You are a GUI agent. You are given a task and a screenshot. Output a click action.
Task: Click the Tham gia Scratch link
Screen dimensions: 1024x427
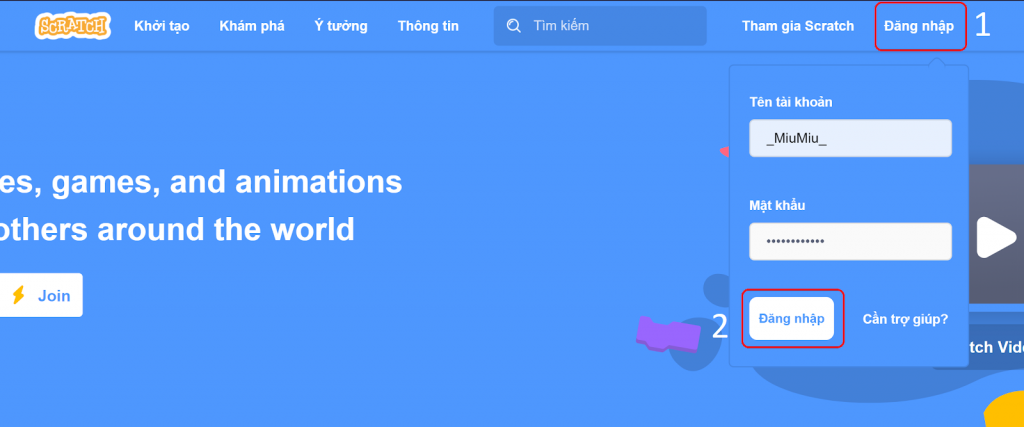(798, 26)
